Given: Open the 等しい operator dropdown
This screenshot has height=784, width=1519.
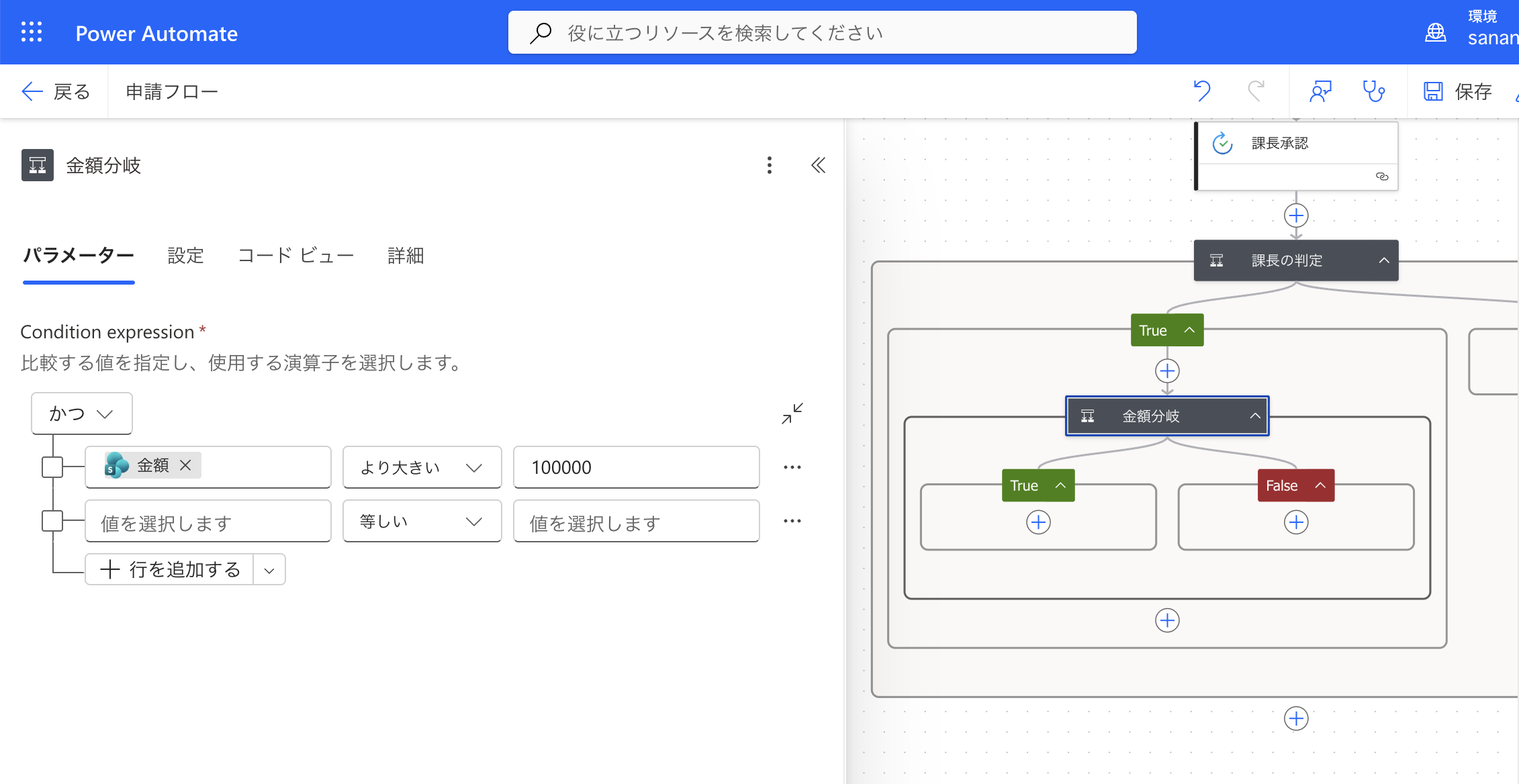Looking at the screenshot, I should click(x=422, y=521).
